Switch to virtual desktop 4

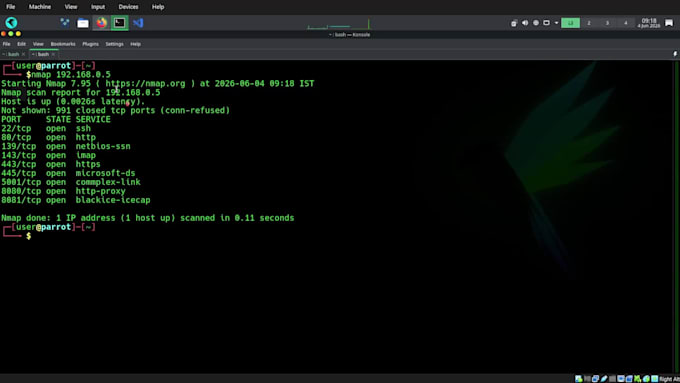[625, 23]
